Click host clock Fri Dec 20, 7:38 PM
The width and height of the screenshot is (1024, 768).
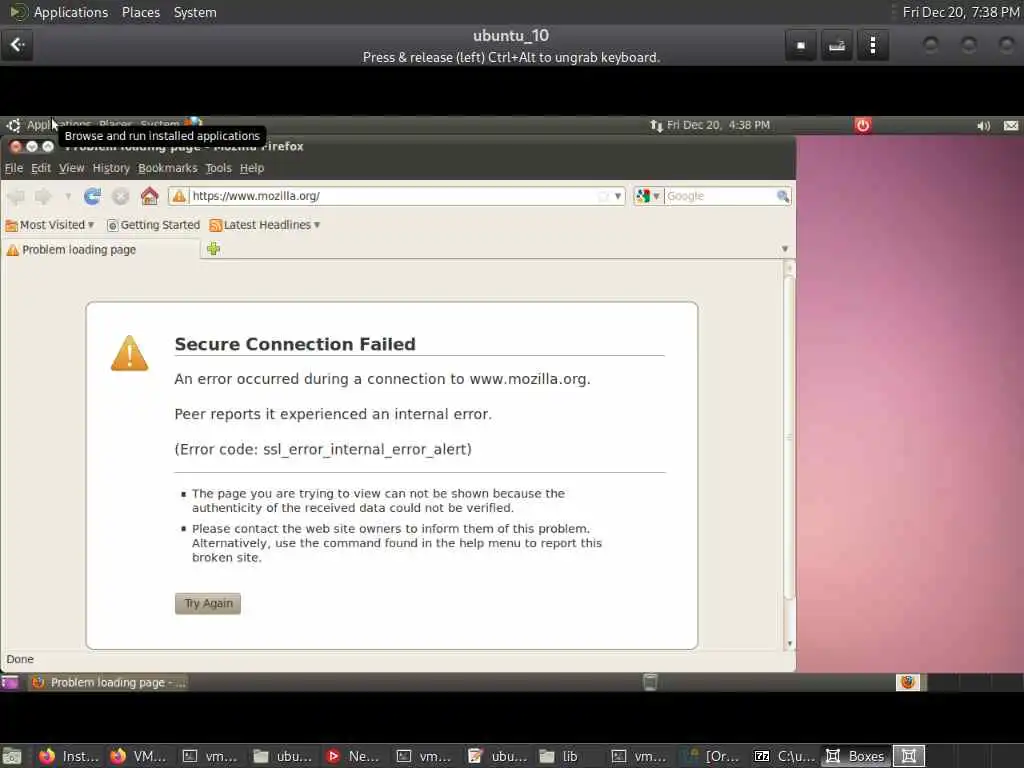pyautogui.click(x=960, y=12)
